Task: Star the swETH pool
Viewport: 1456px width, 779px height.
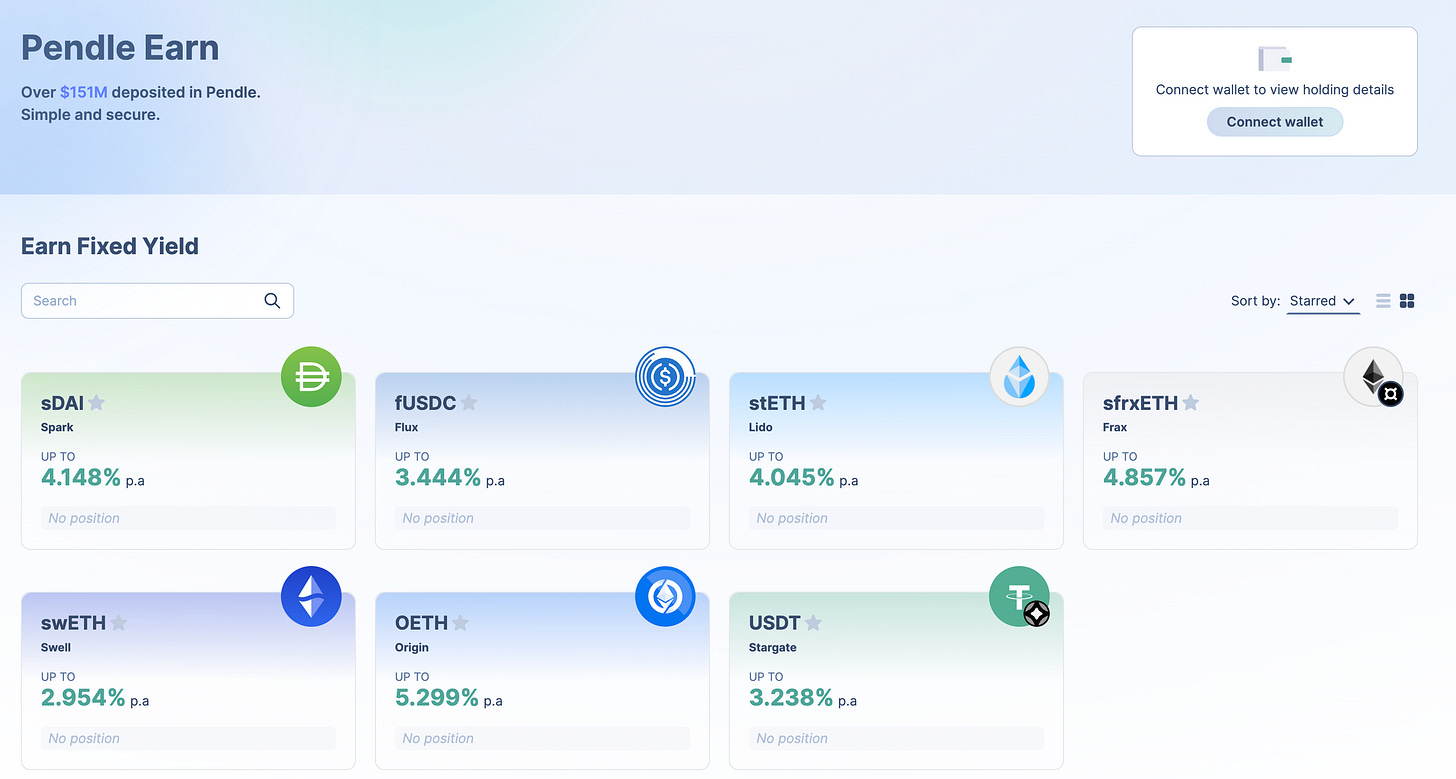Action: [118, 623]
